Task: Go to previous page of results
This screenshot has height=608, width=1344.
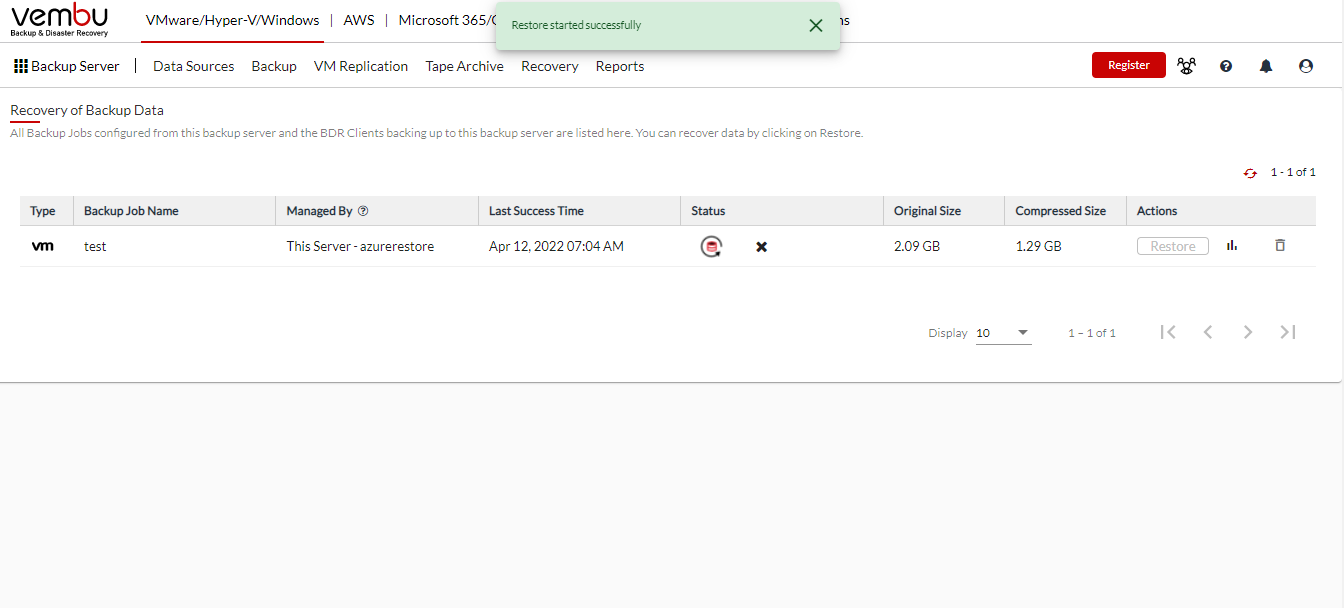Action: coord(1208,332)
